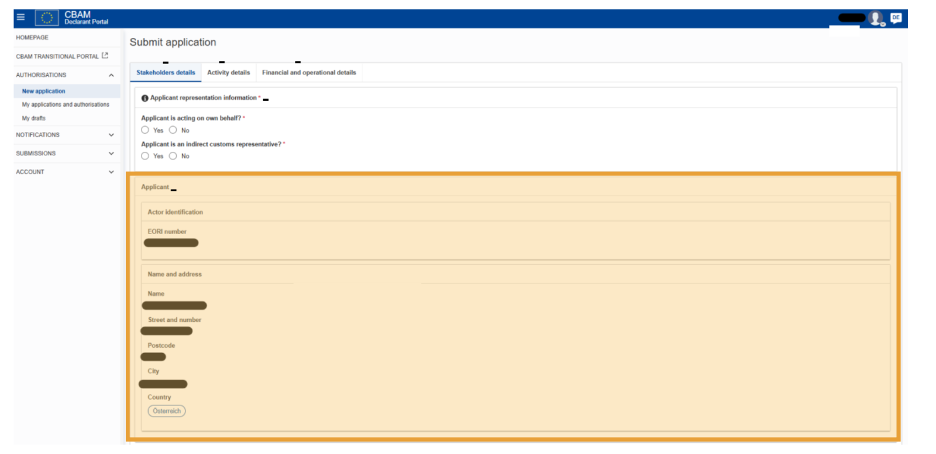
Task: Click the info icon next to Applicant representation information
Action: (144, 98)
